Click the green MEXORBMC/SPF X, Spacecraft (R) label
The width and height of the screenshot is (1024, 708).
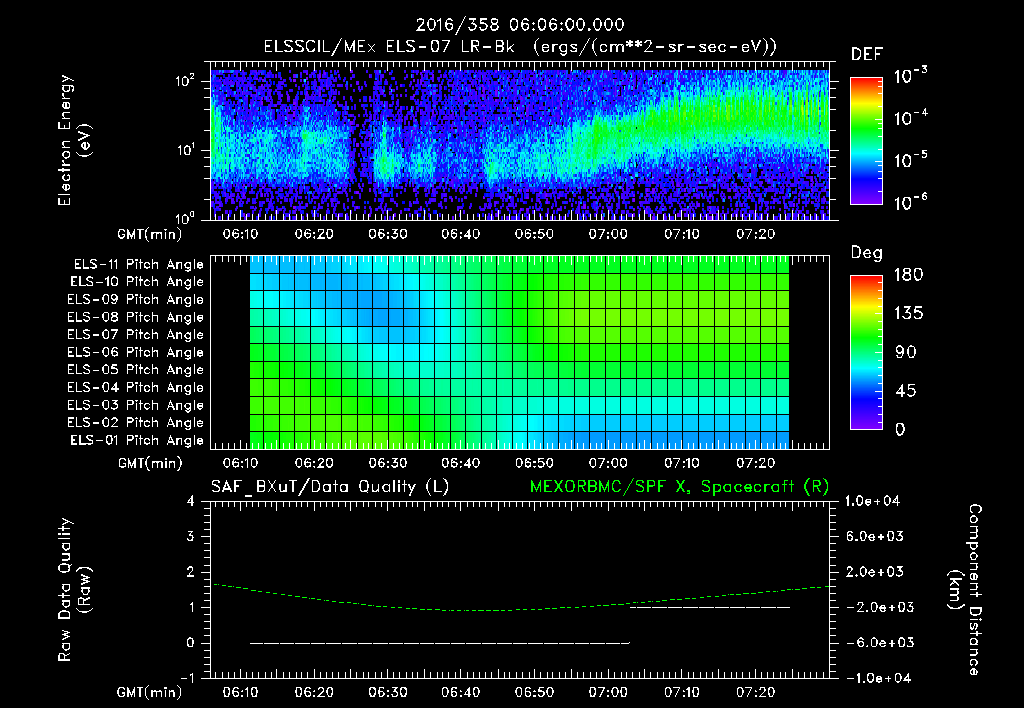tap(679, 487)
